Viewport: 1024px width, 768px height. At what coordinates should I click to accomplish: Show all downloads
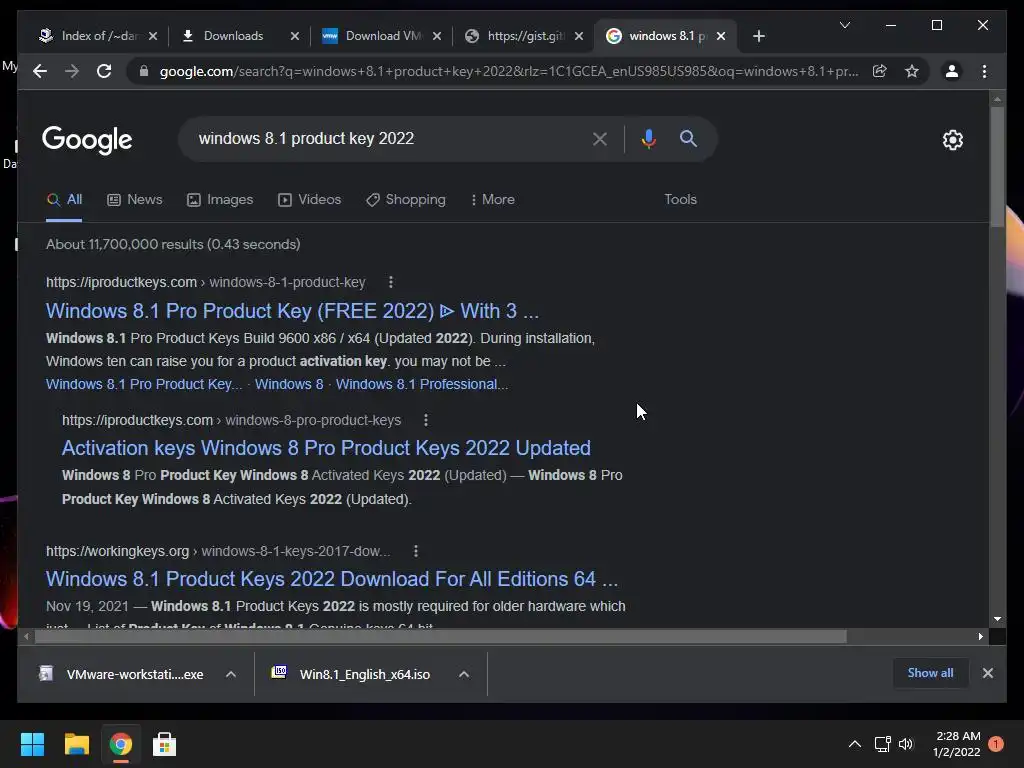coord(930,673)
